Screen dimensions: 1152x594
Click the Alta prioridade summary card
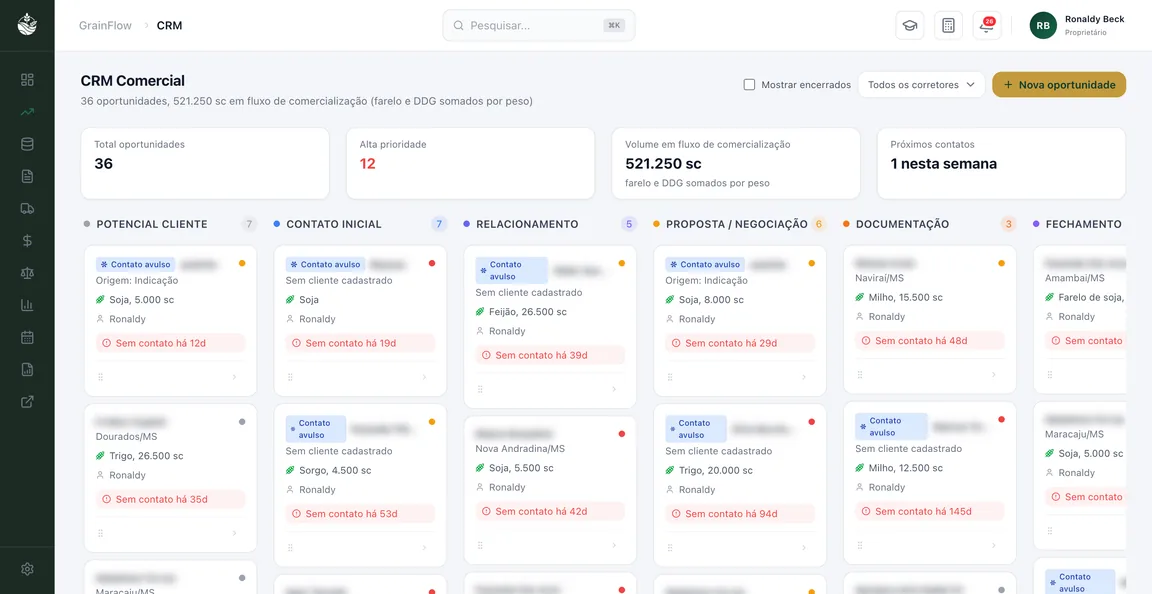pyautogui.click(x=470, y=163)
